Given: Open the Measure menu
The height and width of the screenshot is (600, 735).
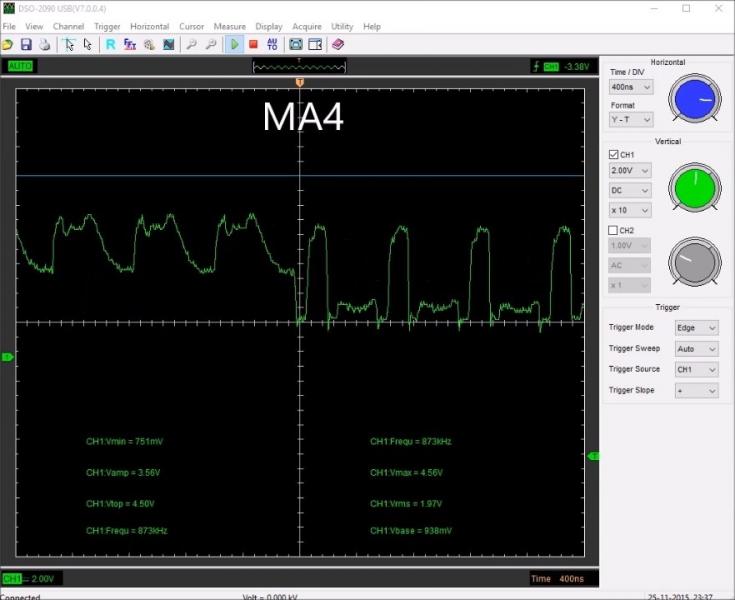Looking at the screenshot, I should point(229,26).
